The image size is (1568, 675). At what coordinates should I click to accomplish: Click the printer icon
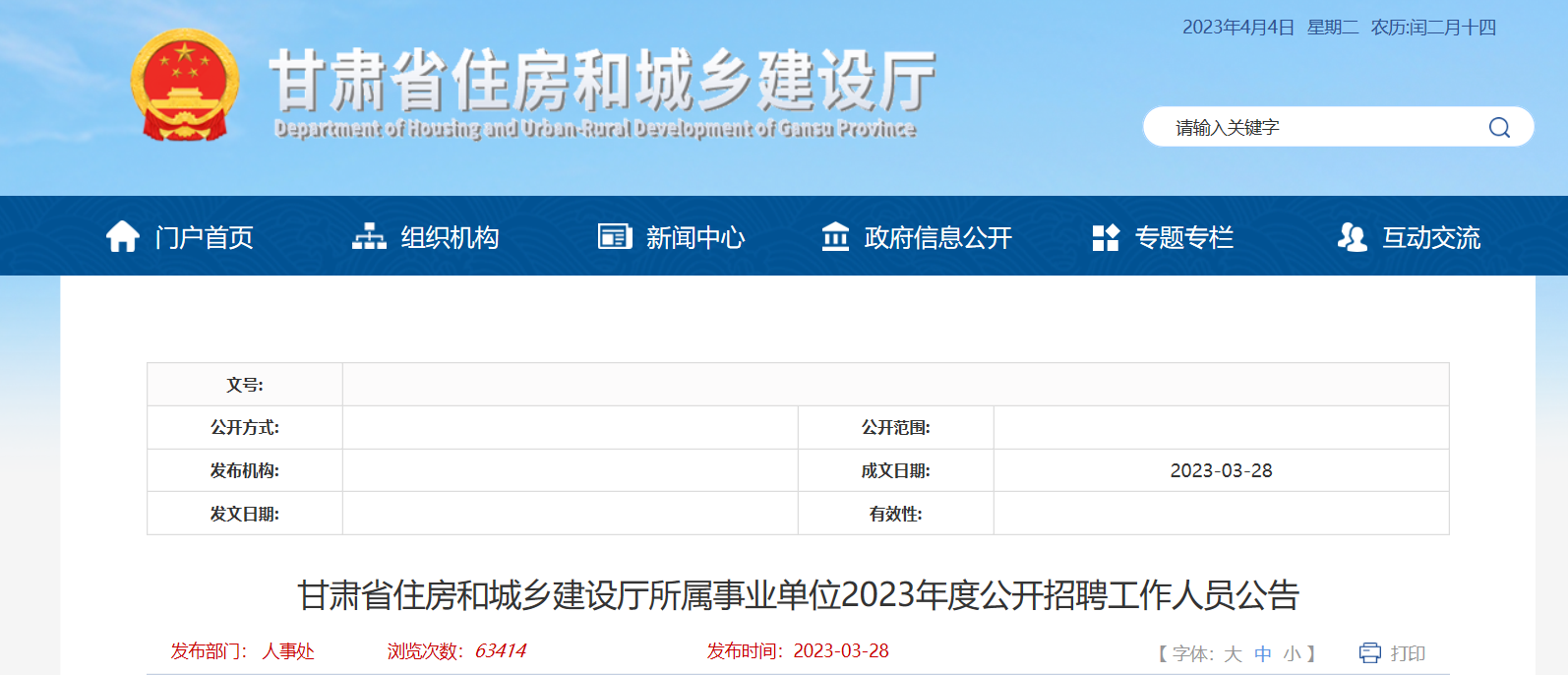click(x=1369, y=652)
